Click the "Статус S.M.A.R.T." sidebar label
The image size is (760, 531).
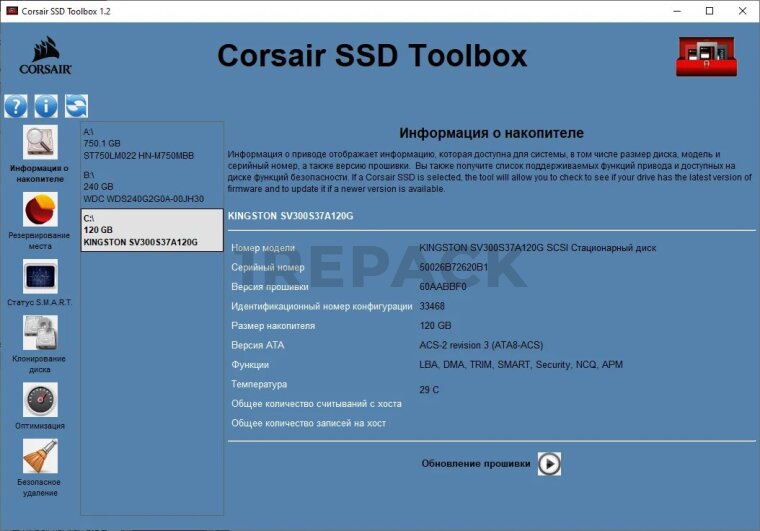pyautogui.click(x=40, y=302)
